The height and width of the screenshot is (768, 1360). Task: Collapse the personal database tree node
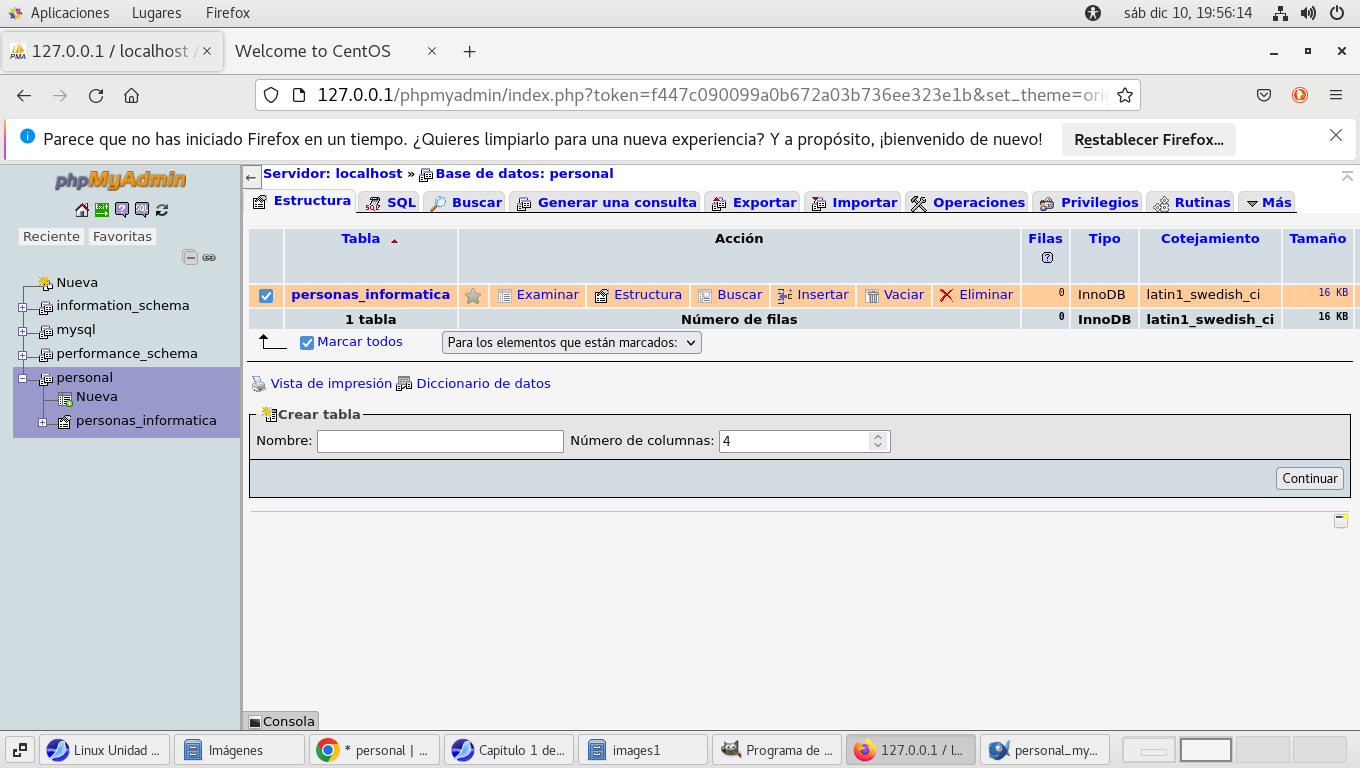click(22, 379)
